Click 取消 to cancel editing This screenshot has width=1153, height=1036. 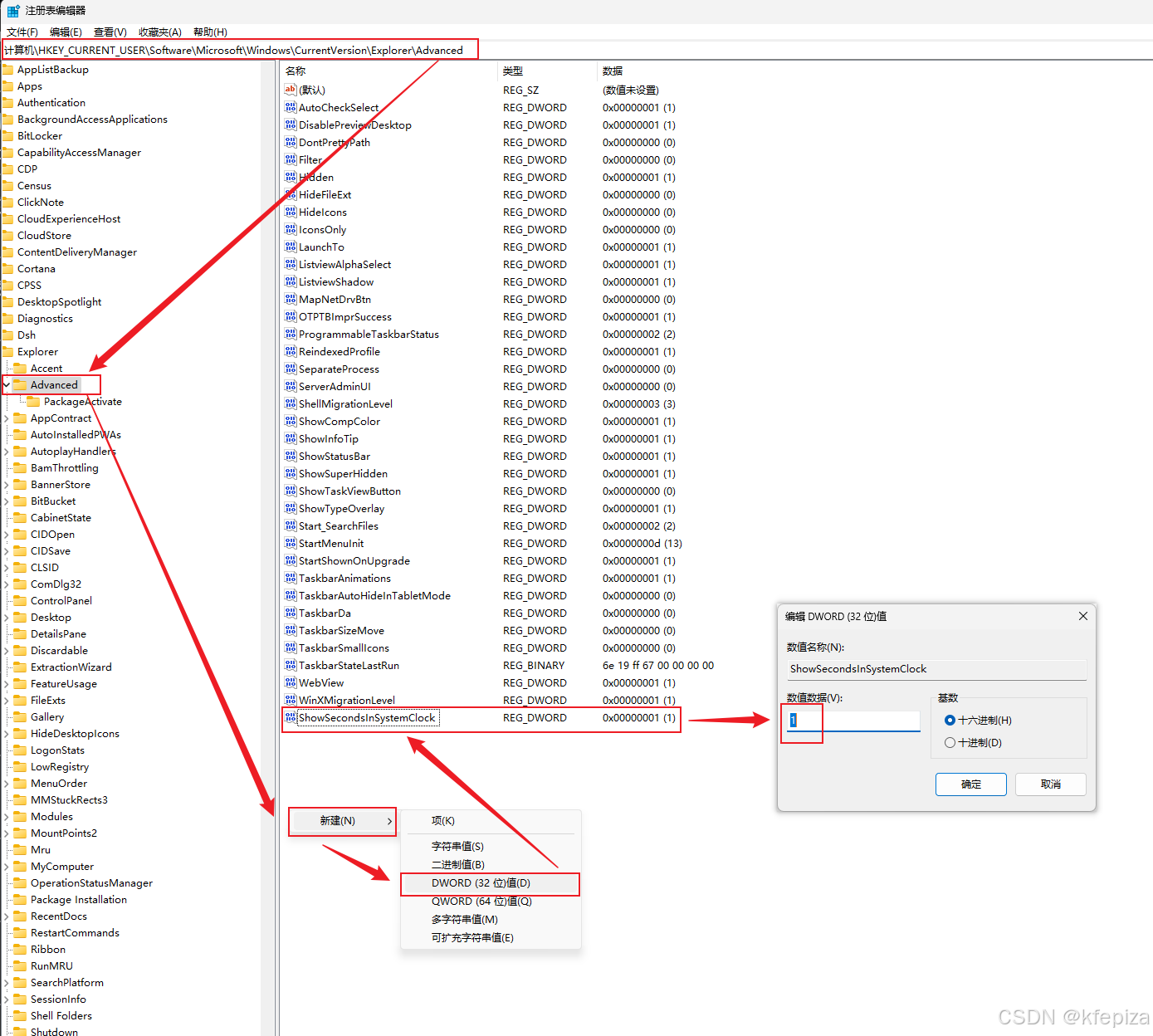coord(1051,784)
